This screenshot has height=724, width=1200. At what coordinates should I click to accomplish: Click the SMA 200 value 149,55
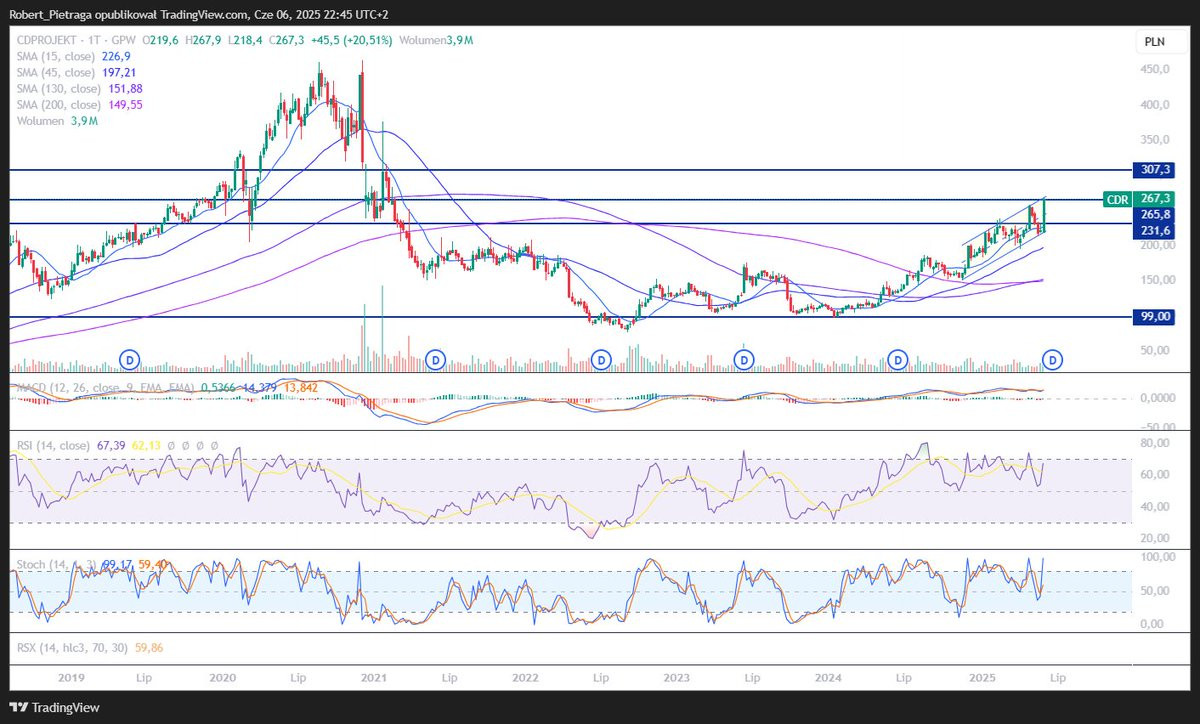(x=128, y=105)
